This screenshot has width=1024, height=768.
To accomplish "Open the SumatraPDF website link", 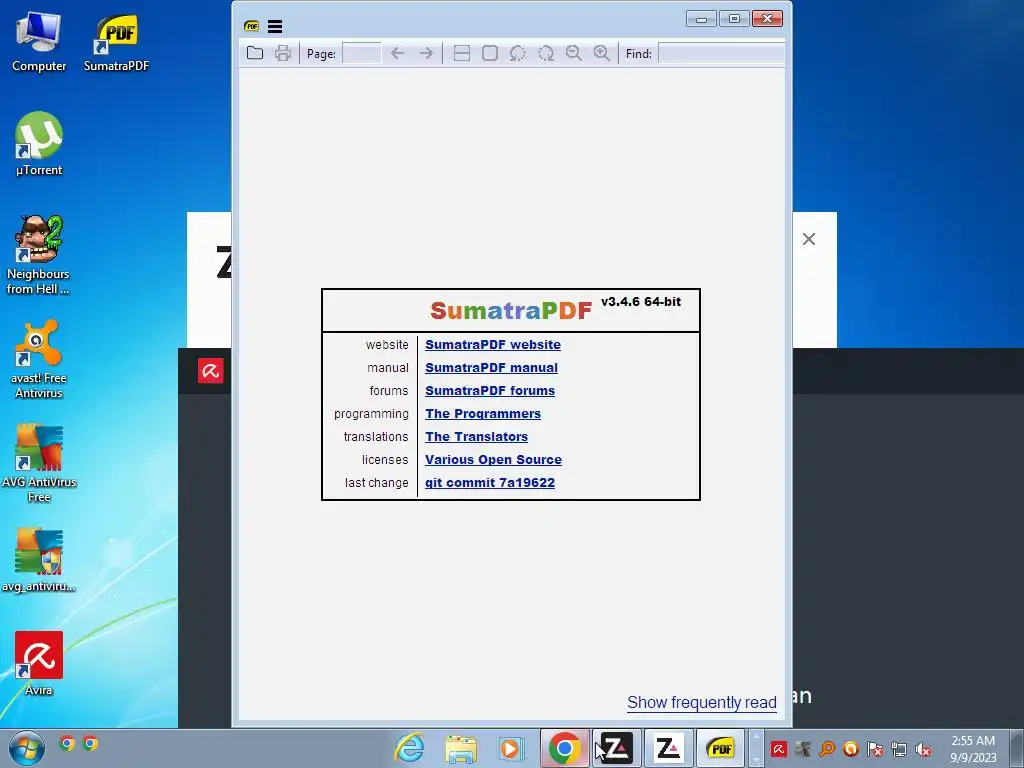I will click(493, 345).
